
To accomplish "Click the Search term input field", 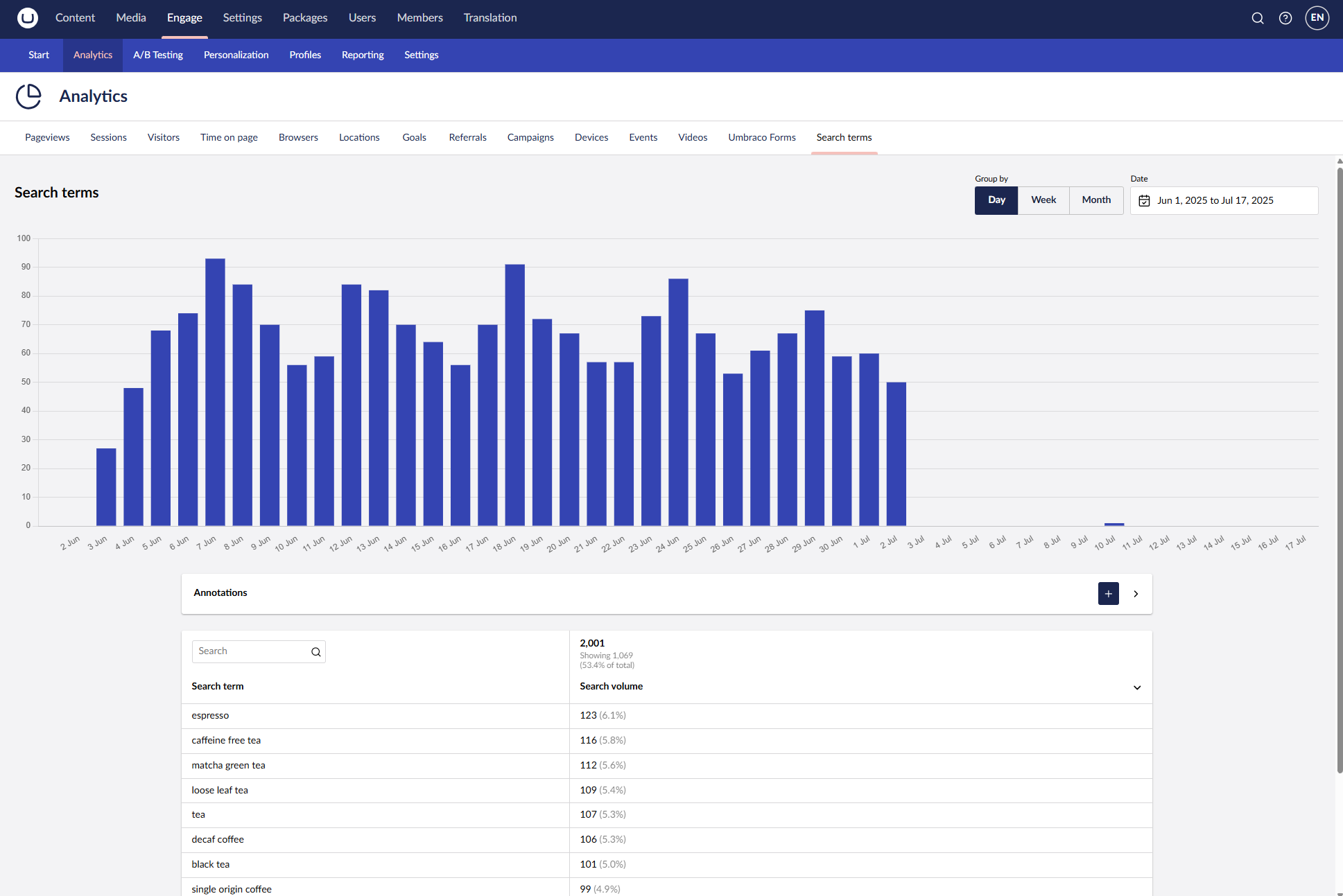I will 251,651.
